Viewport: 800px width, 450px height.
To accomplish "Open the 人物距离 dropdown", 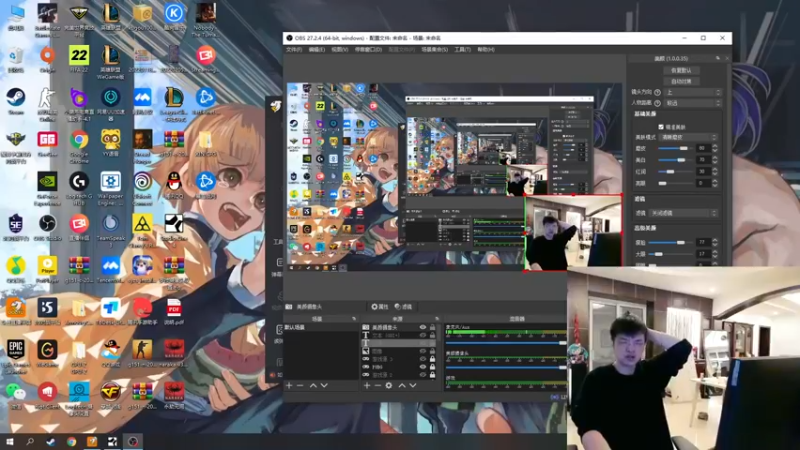I will point(693,103).
